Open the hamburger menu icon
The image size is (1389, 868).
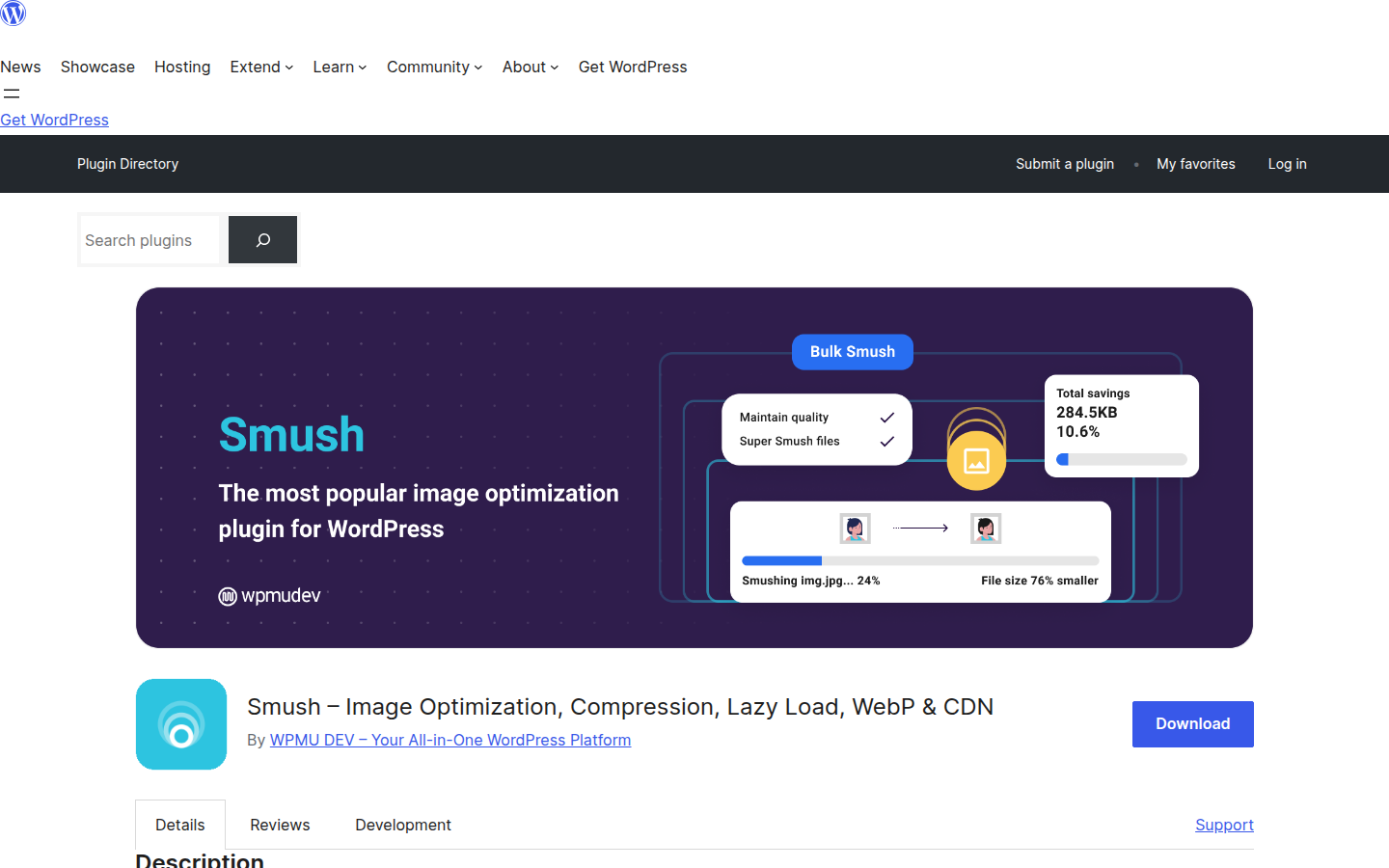[12, 94]
